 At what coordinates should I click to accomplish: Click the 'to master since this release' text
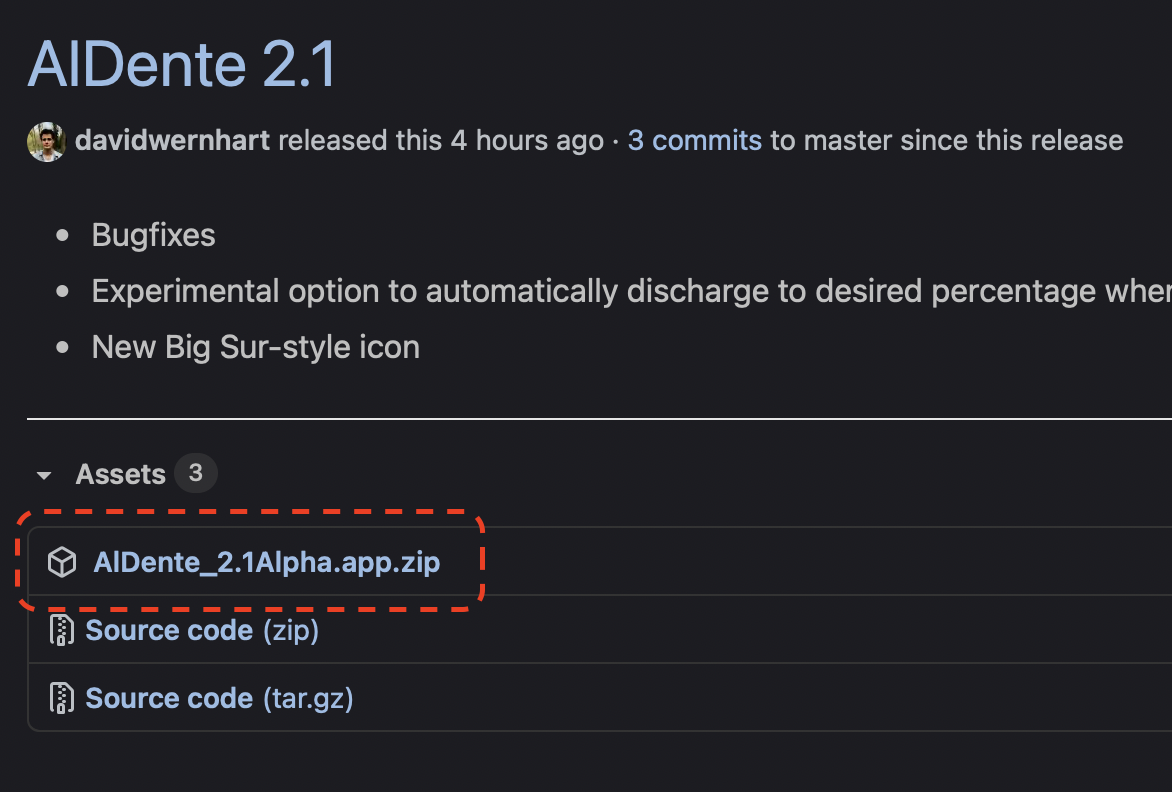[946, 140]
